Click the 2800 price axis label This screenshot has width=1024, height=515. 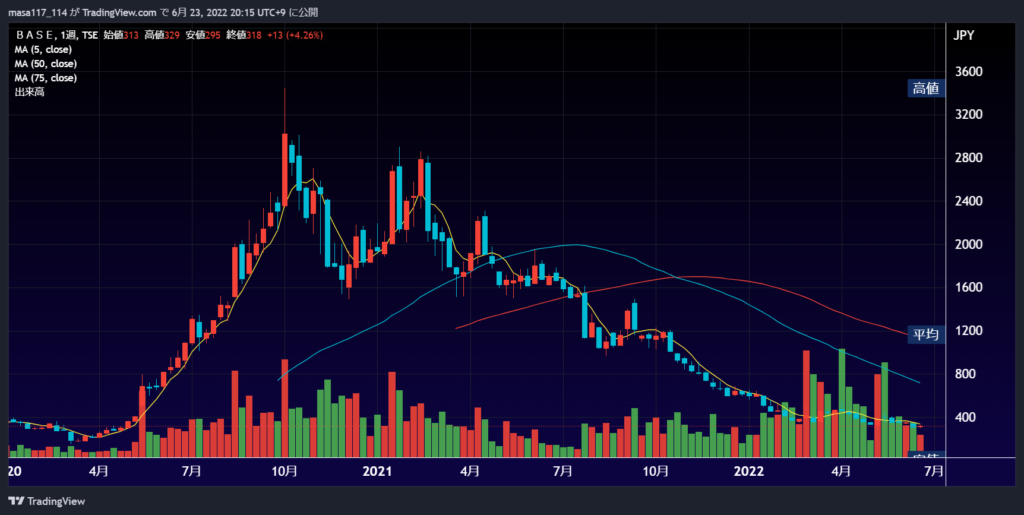click(968, 158)
